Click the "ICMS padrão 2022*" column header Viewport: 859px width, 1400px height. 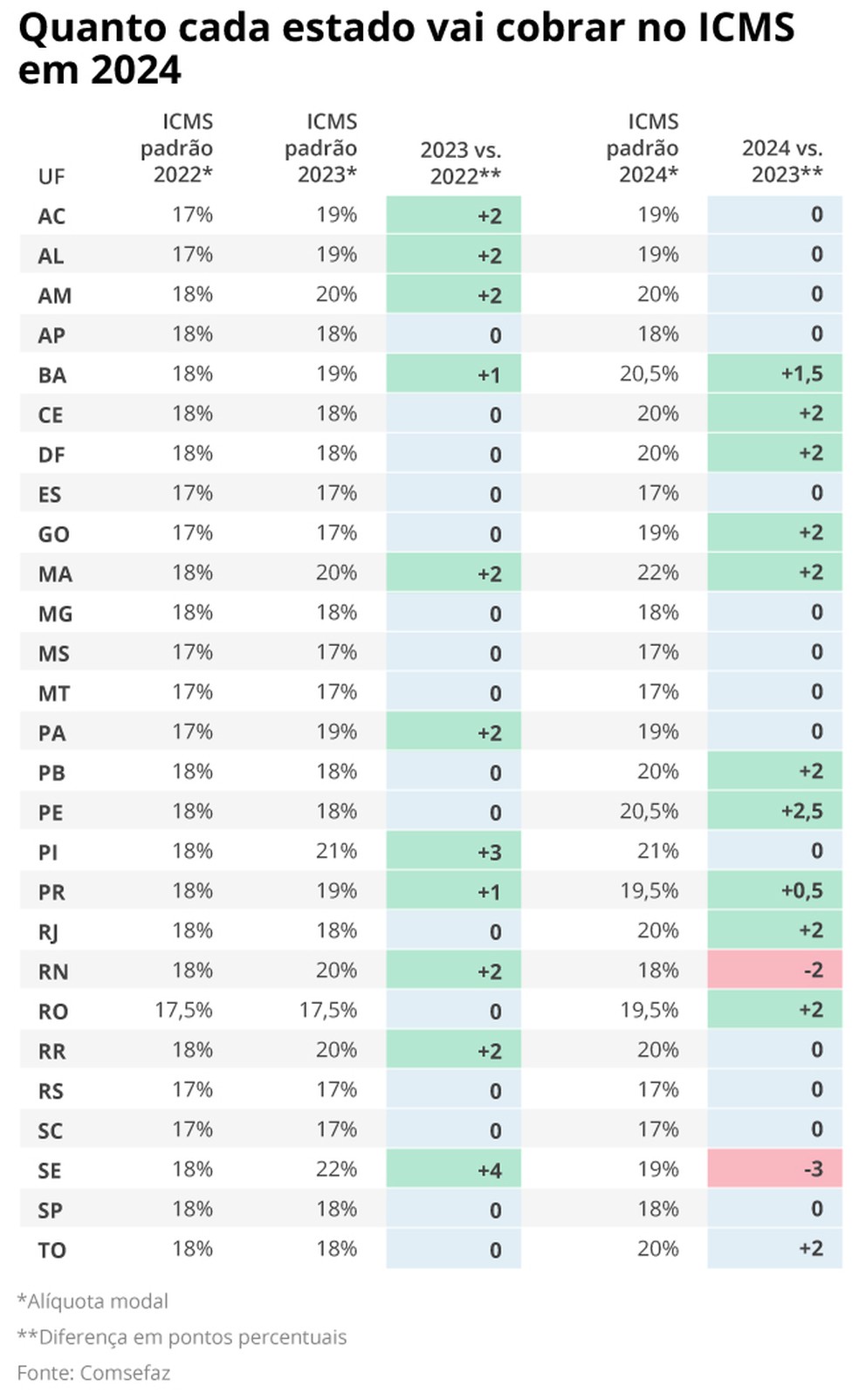coord(178,148)
